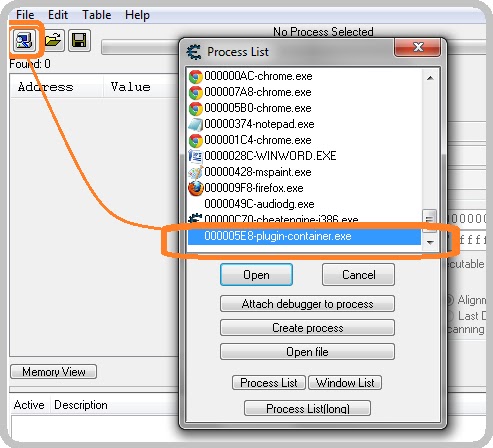
Task: Click the save floppy disk icon
Action: pos(79,40)
